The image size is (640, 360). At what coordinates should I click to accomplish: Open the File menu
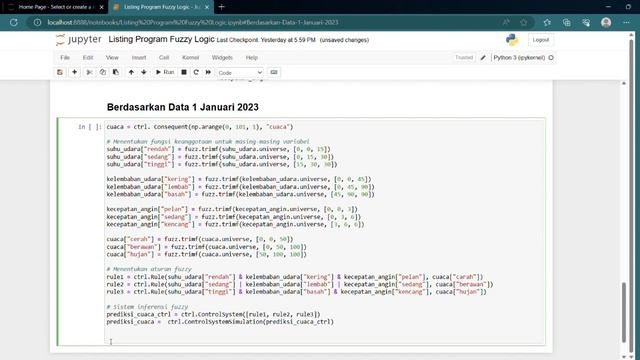tap(65, 58)
